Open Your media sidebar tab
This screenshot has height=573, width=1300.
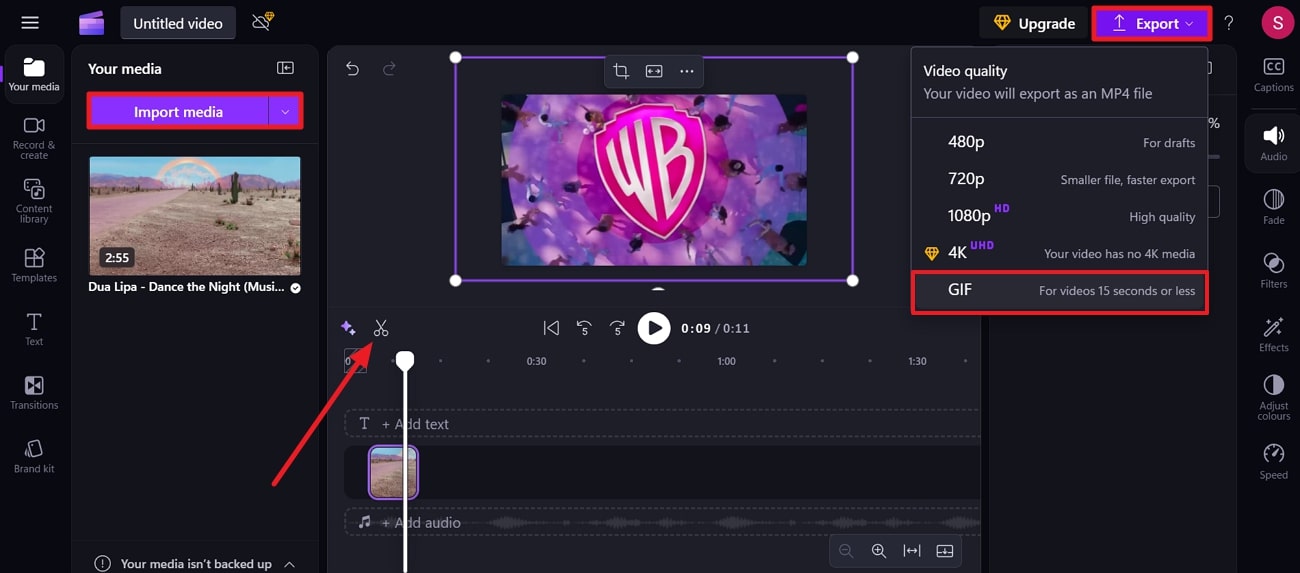(x=34, y=75)
